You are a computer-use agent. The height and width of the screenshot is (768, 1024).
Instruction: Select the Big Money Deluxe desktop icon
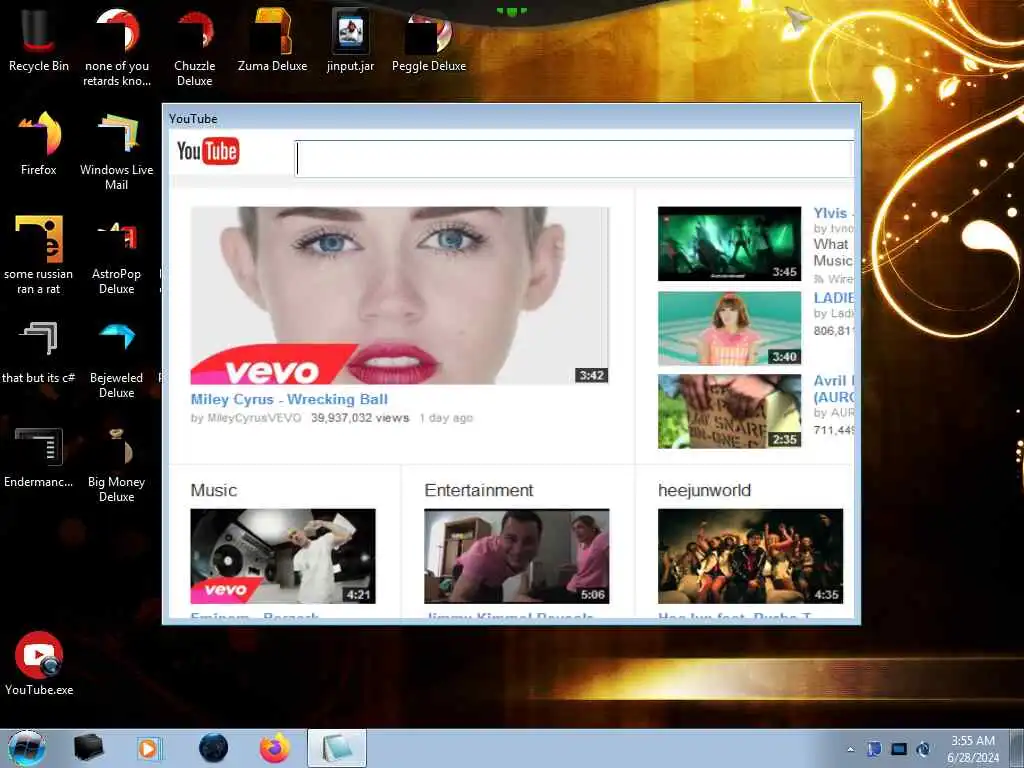[117, 463]
